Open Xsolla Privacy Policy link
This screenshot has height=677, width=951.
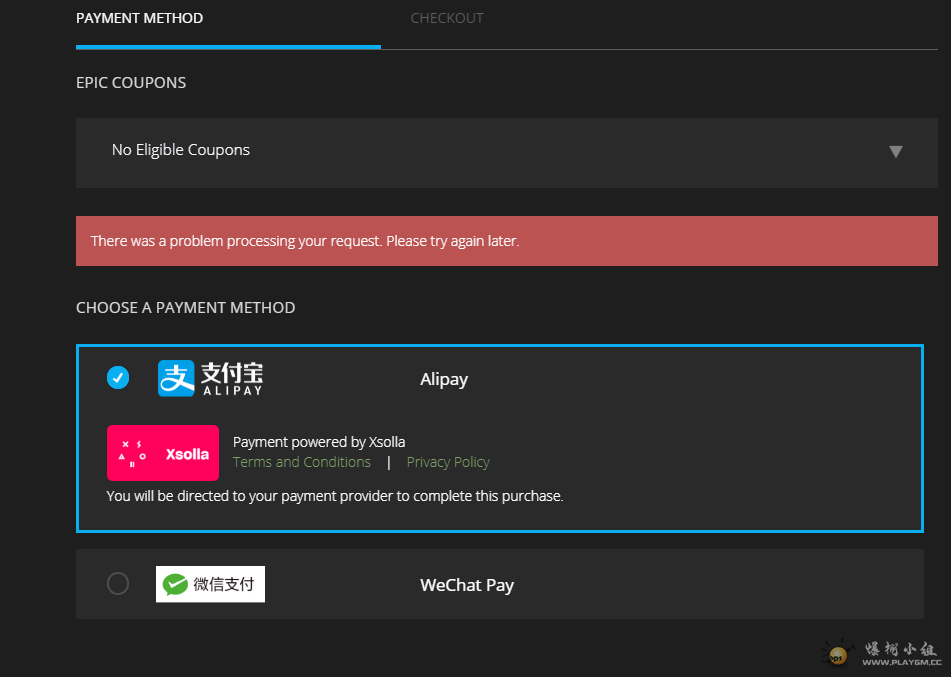coord(448,462)
